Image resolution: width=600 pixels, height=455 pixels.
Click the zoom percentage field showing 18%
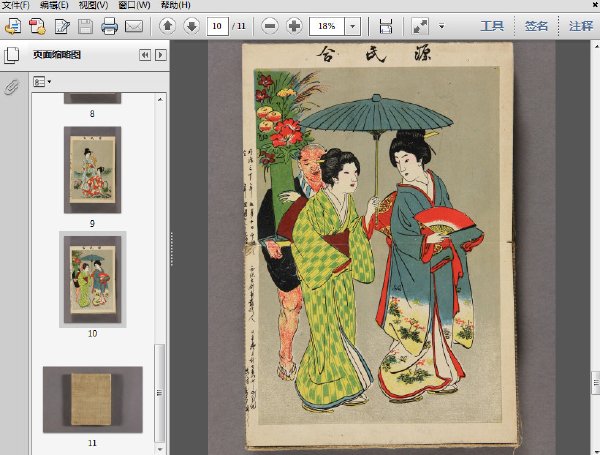click(x=327, y=26)
